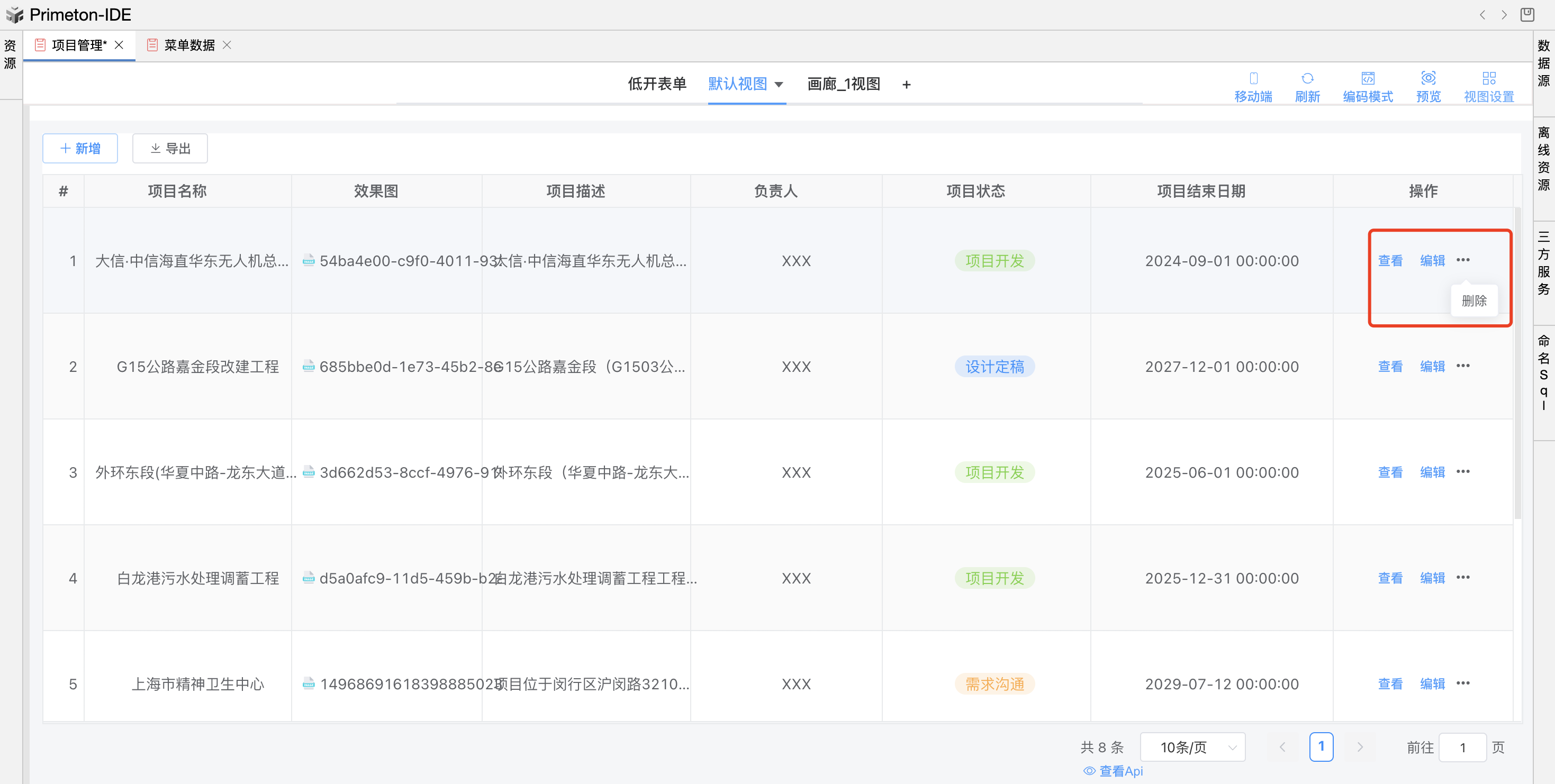This screenshot has height=784, width=1555.
Task: Open view settings (视图设置) grid icon
Action: tap(1489, 78)
